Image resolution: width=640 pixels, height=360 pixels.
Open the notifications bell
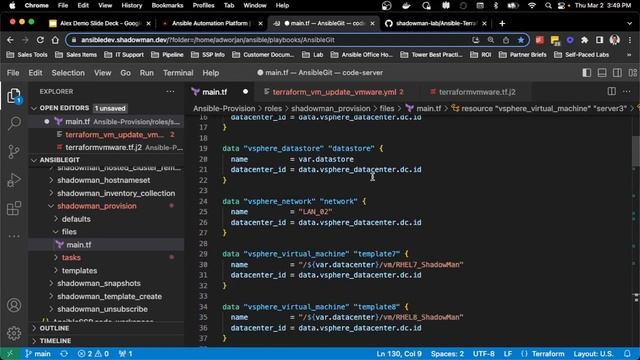click(x=627, y=353)
